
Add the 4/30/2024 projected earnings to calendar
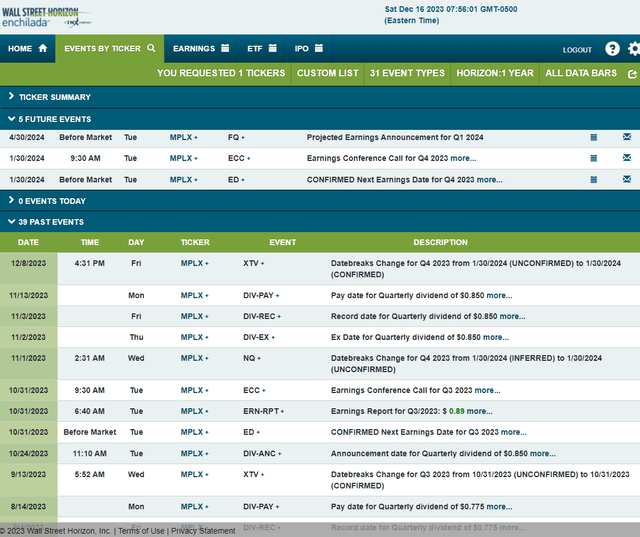[594, 137]
